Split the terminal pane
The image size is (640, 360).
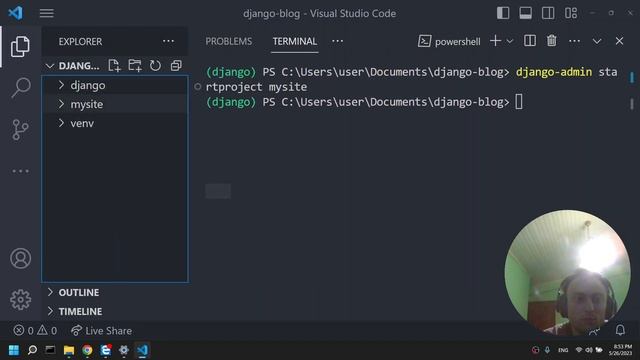point(530,41)
